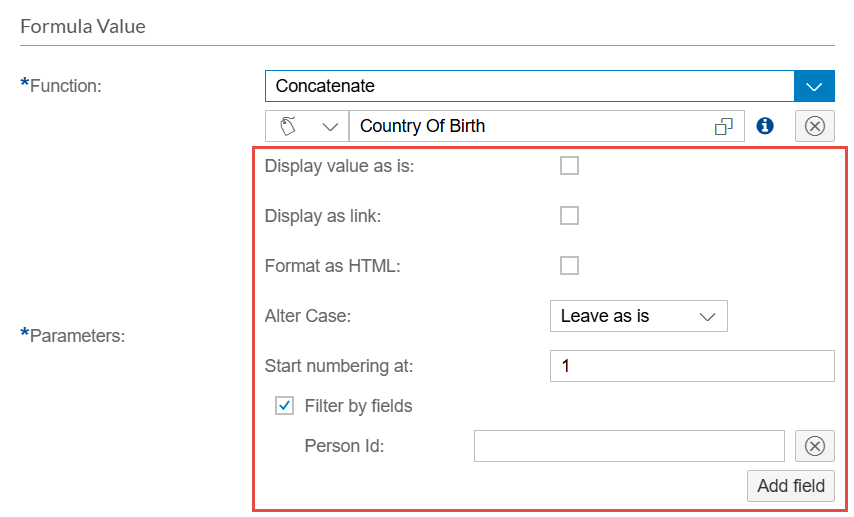Tick the Format as HTML checkbox
Image resolution: width=854 pixels, height=517 pixels.
(569, 266)
